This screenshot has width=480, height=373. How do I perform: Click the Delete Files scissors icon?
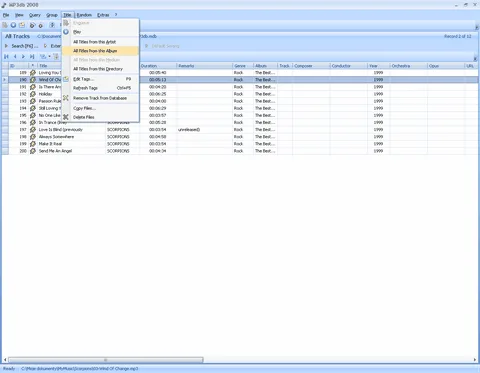click(x=66, y=117)
